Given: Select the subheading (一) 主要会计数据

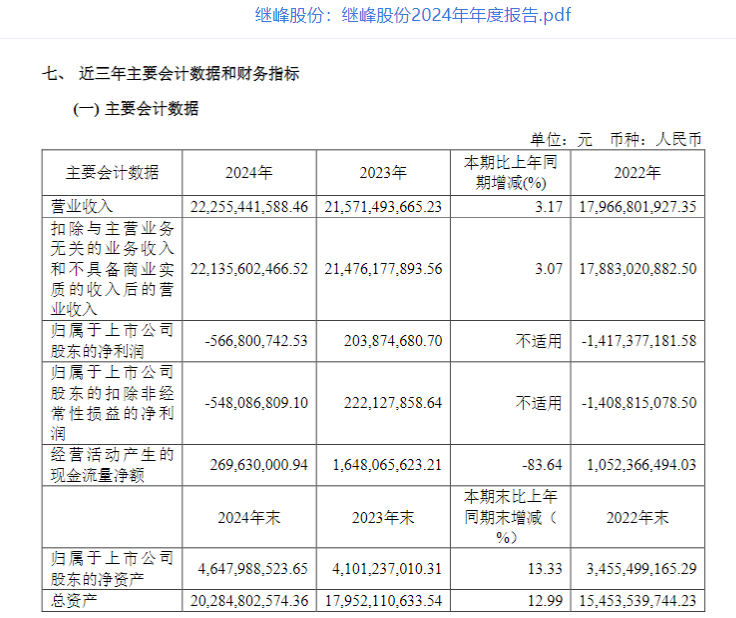Looking at the screenshot, I should click(x=136, y=109).
